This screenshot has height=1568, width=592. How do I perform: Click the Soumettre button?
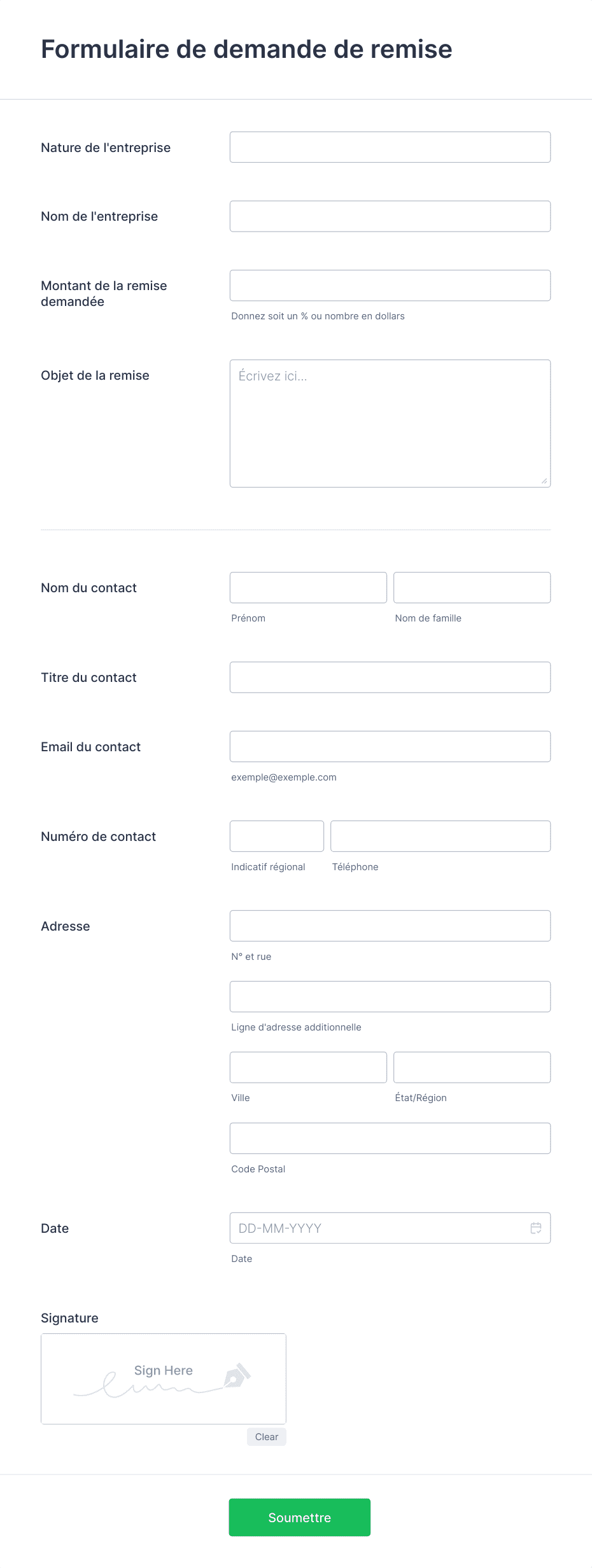300,1517
